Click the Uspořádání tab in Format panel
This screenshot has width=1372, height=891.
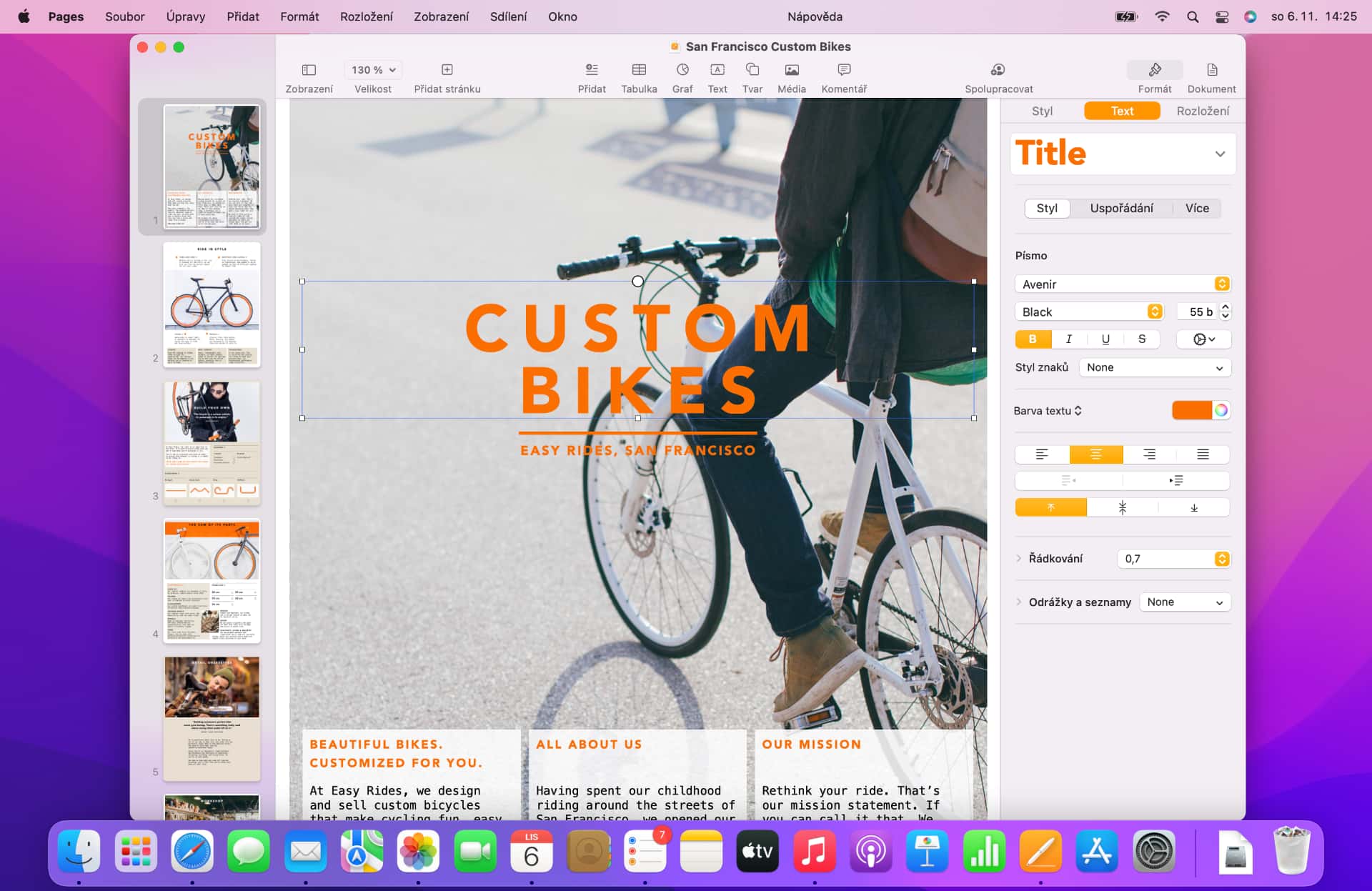1122,207
